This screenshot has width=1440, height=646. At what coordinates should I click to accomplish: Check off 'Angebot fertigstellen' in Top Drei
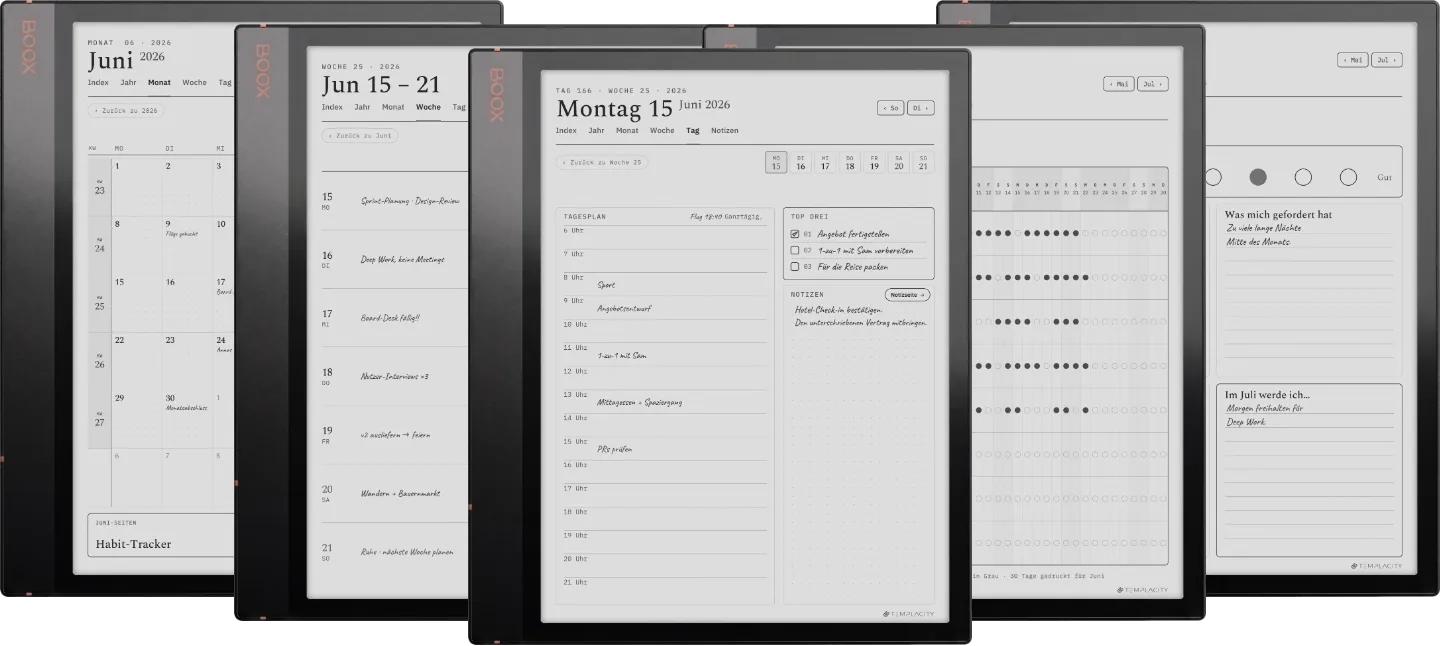795,234
